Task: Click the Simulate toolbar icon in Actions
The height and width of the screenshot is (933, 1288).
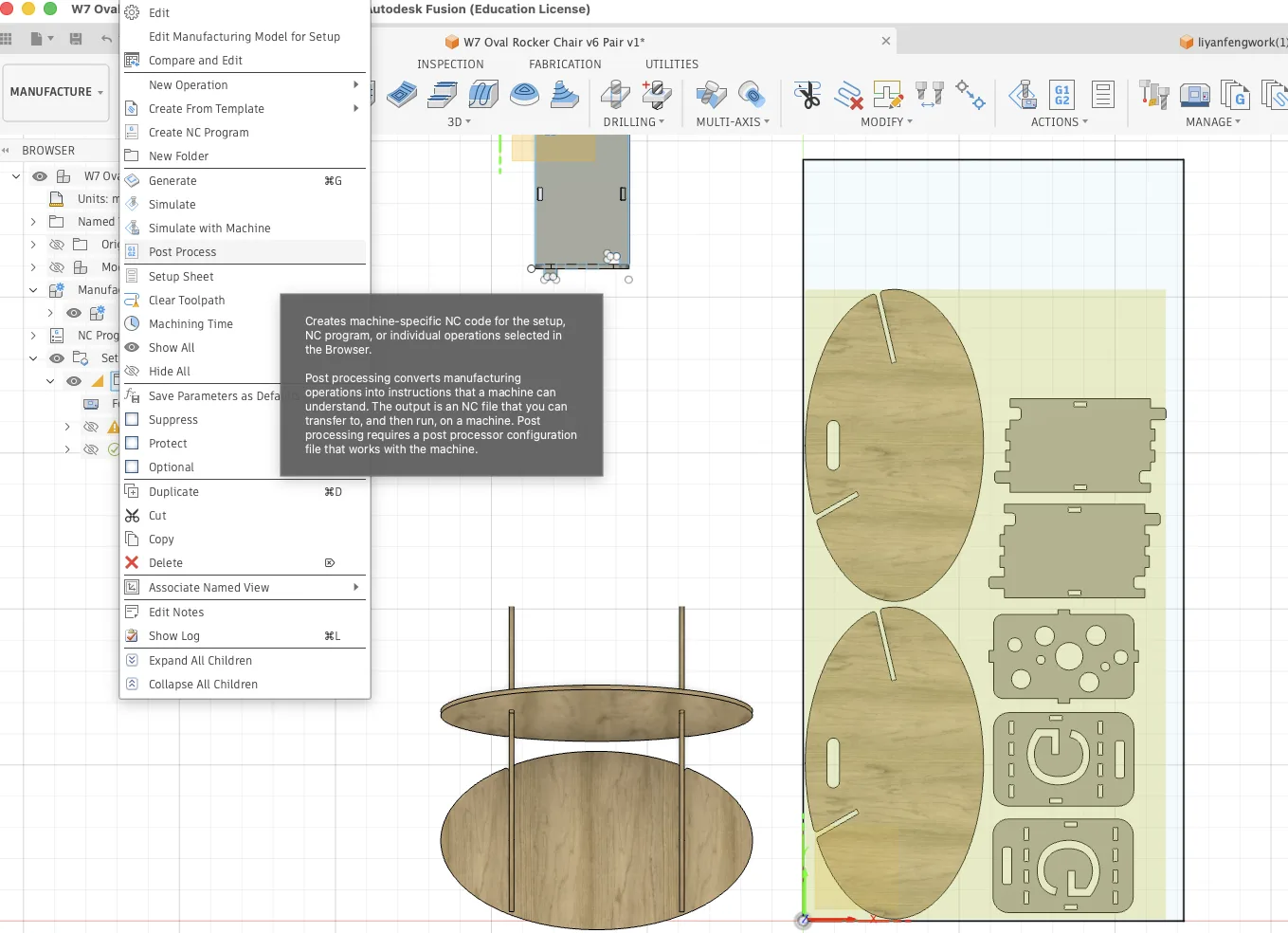Action: pos(1022,95)
